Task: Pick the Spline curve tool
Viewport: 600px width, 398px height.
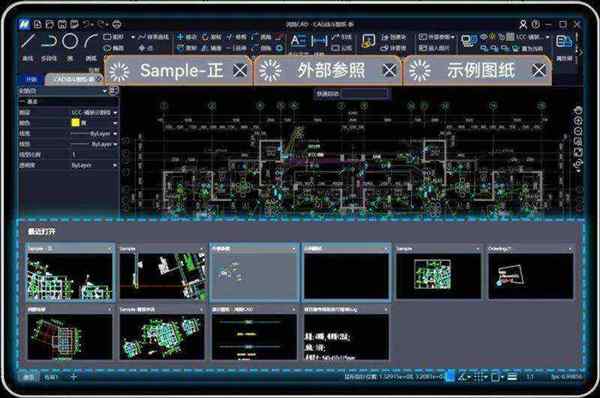Action: pos(153,37)
